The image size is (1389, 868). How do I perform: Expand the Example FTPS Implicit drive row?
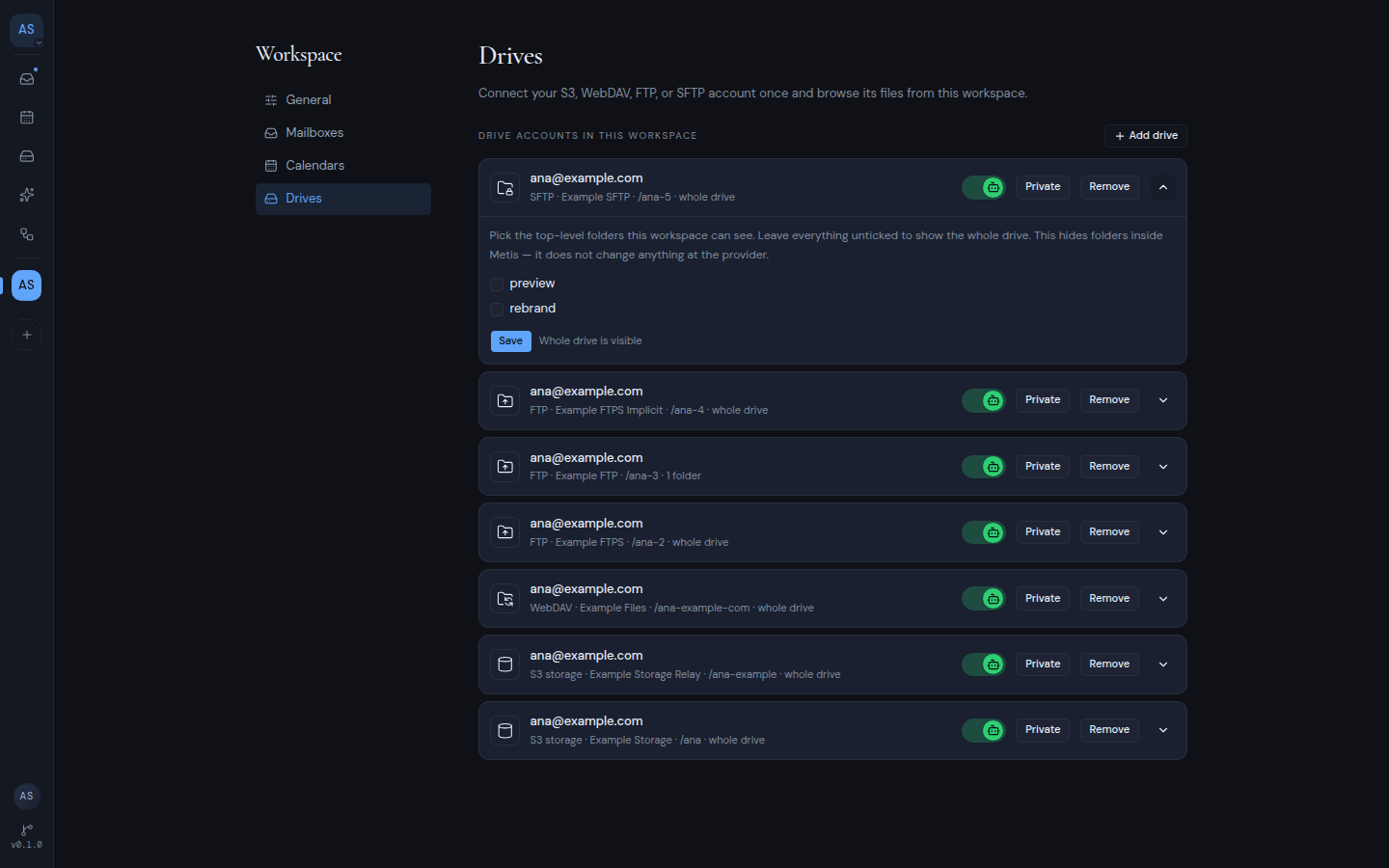(1163, 400)
